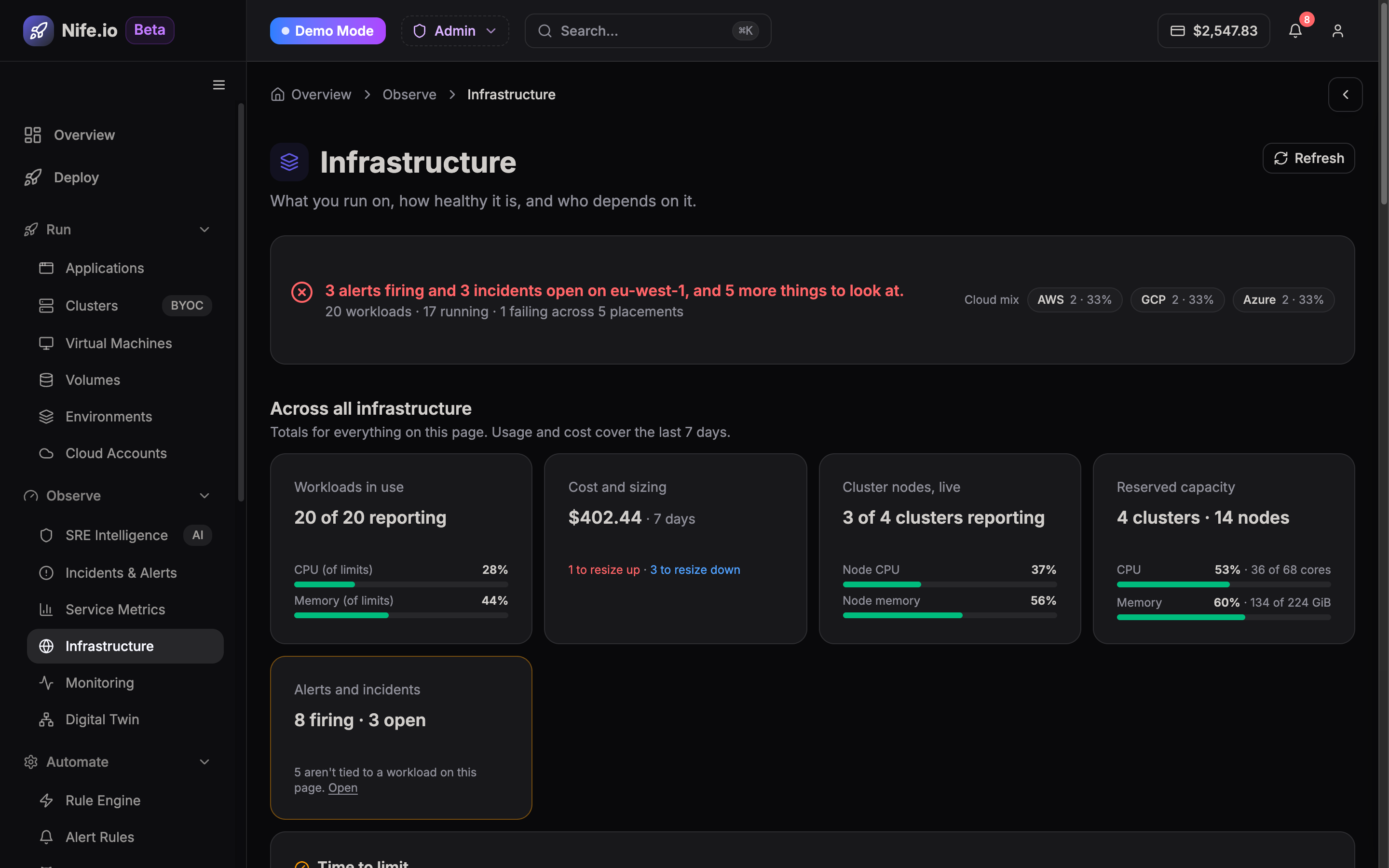Click the Overview breadcrumb link

coord(321,94)
